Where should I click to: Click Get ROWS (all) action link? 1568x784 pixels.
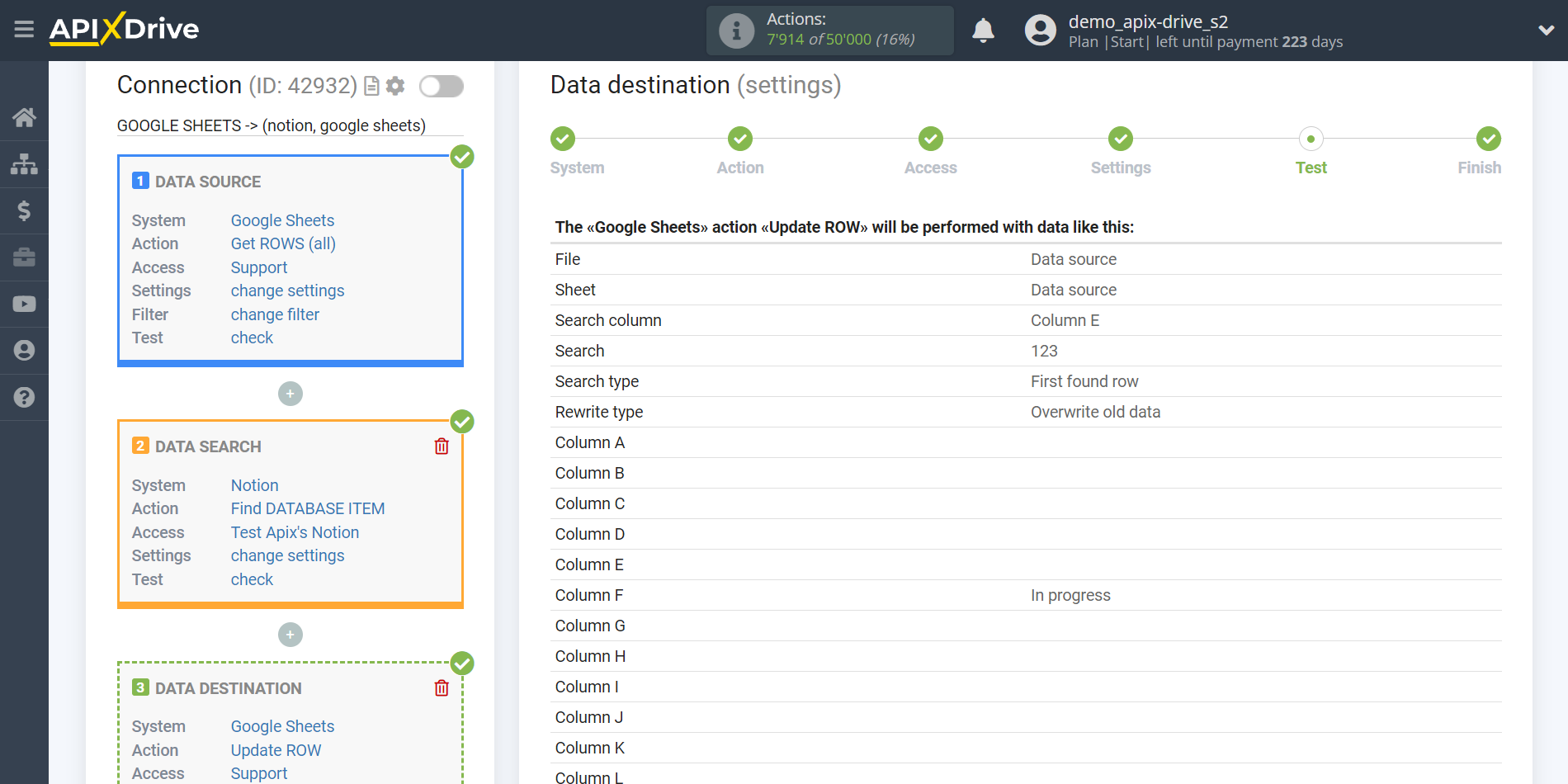(283, 243)
